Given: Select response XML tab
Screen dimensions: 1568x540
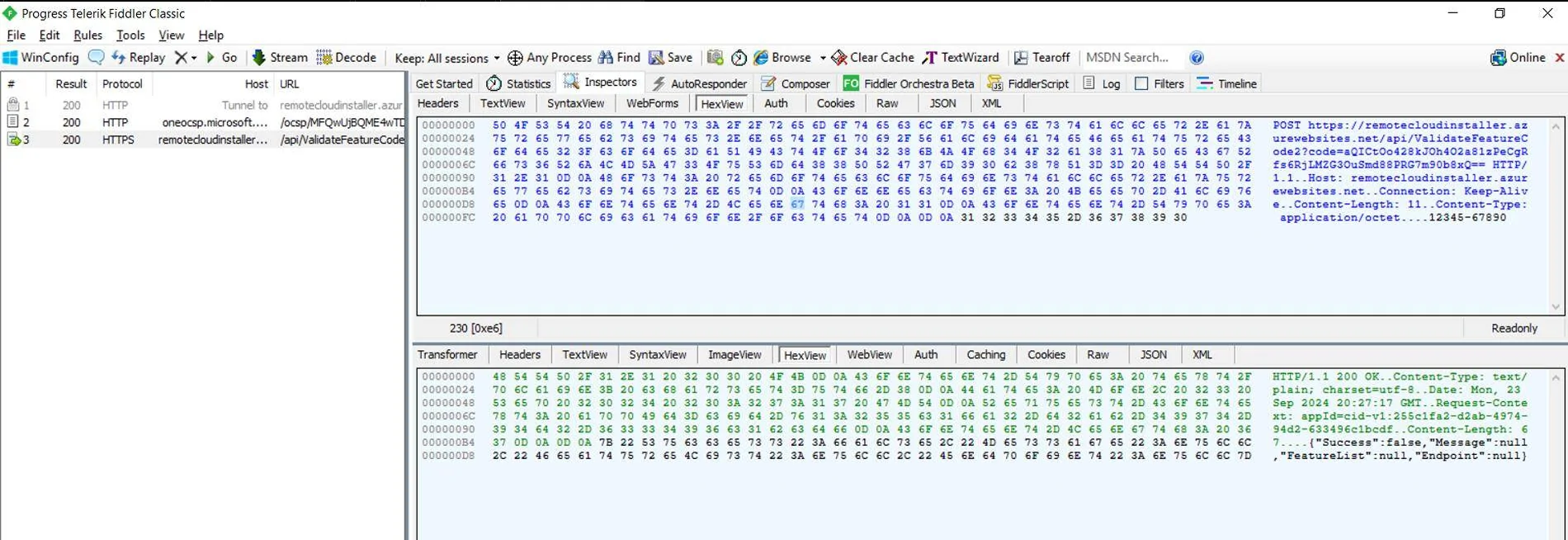Looking at the screenshot, I should [x=1202, y=354].
